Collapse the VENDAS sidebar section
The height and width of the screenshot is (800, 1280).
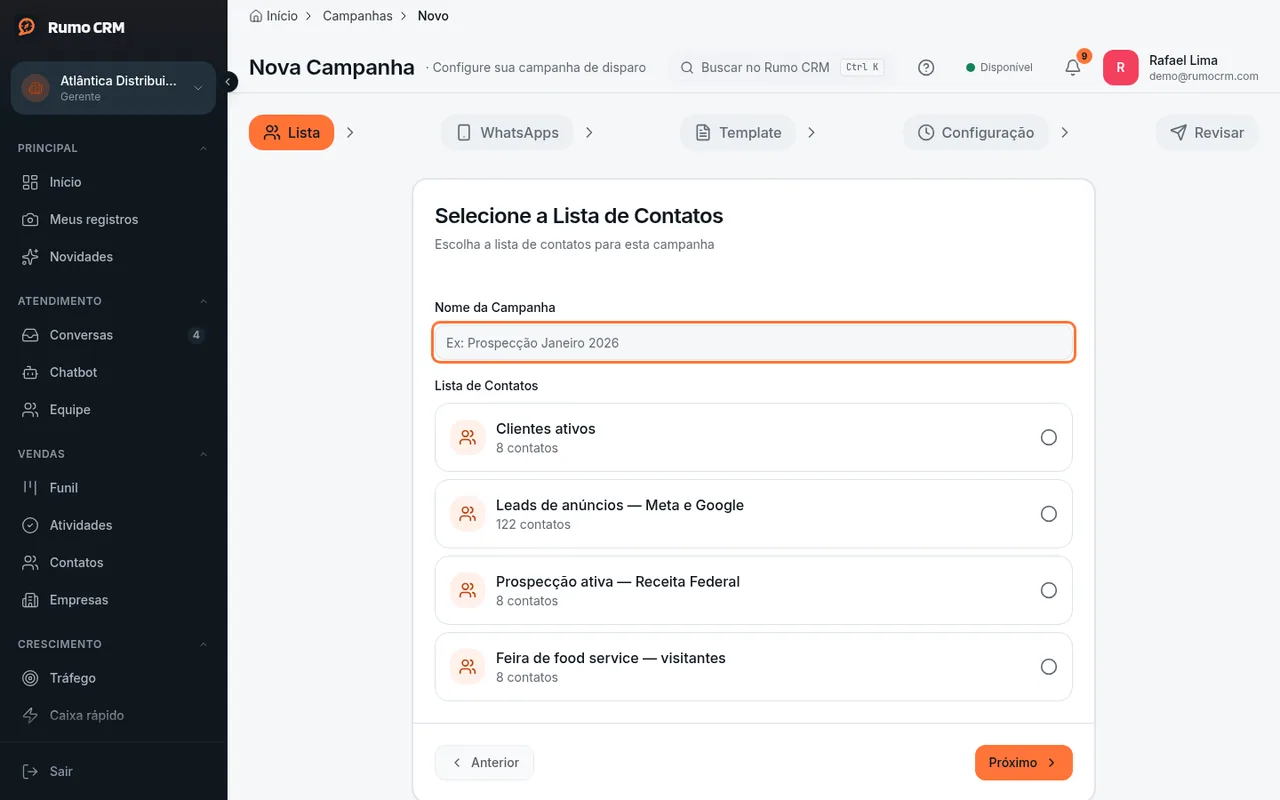pyautogui.click(x=204, y=454)
